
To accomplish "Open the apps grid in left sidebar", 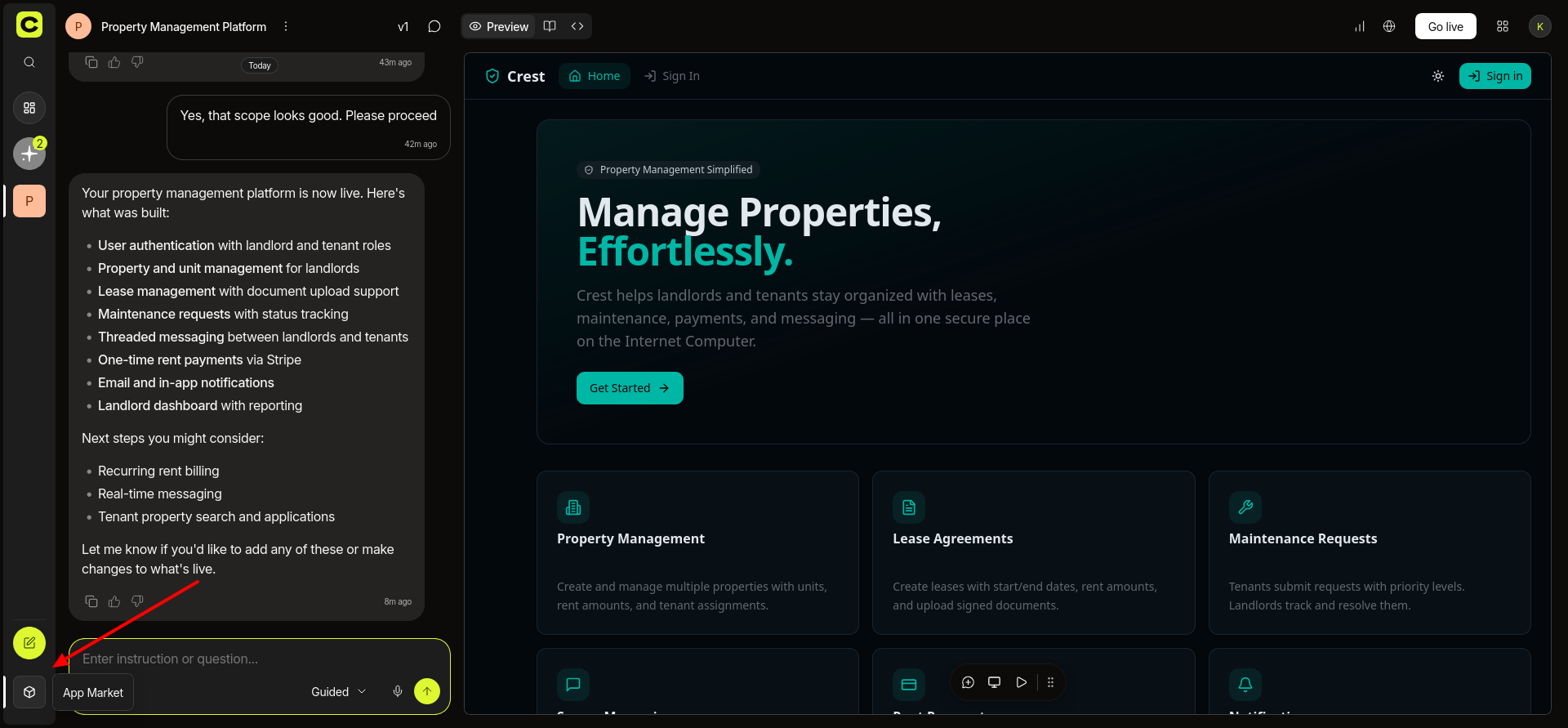I will 29,108.
